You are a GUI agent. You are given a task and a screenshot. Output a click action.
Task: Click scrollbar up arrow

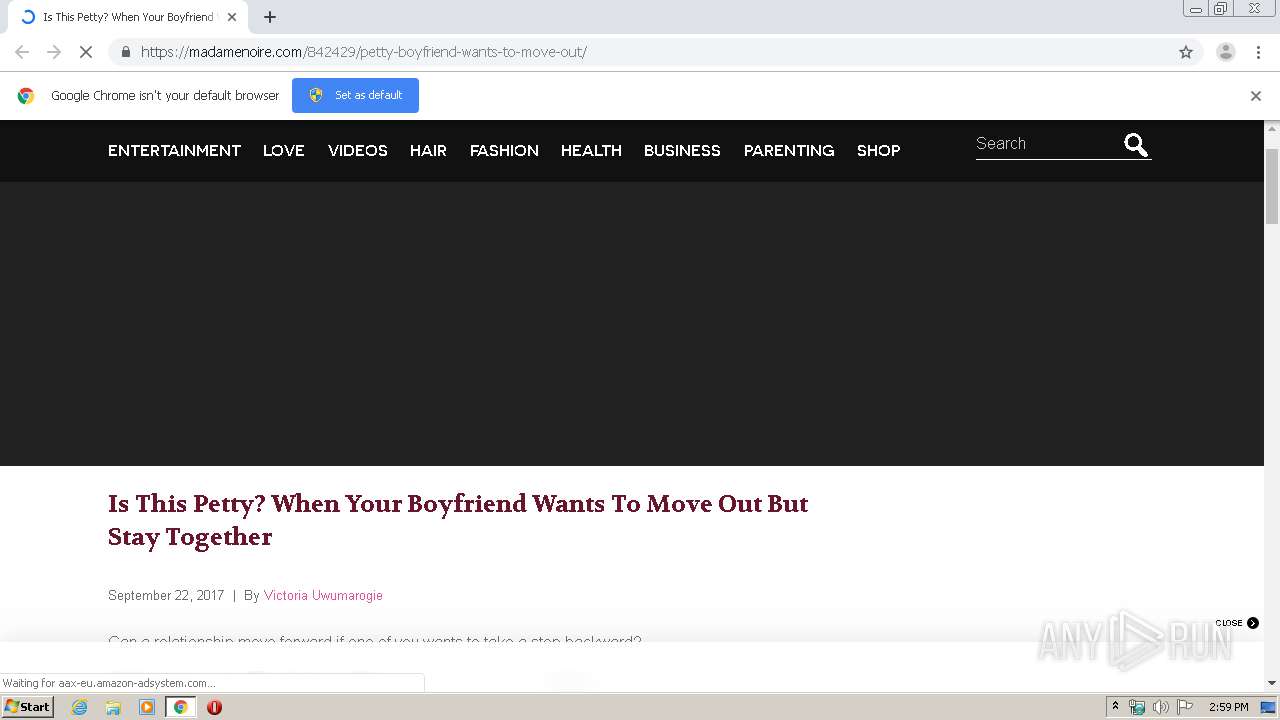pos(1272,128)
